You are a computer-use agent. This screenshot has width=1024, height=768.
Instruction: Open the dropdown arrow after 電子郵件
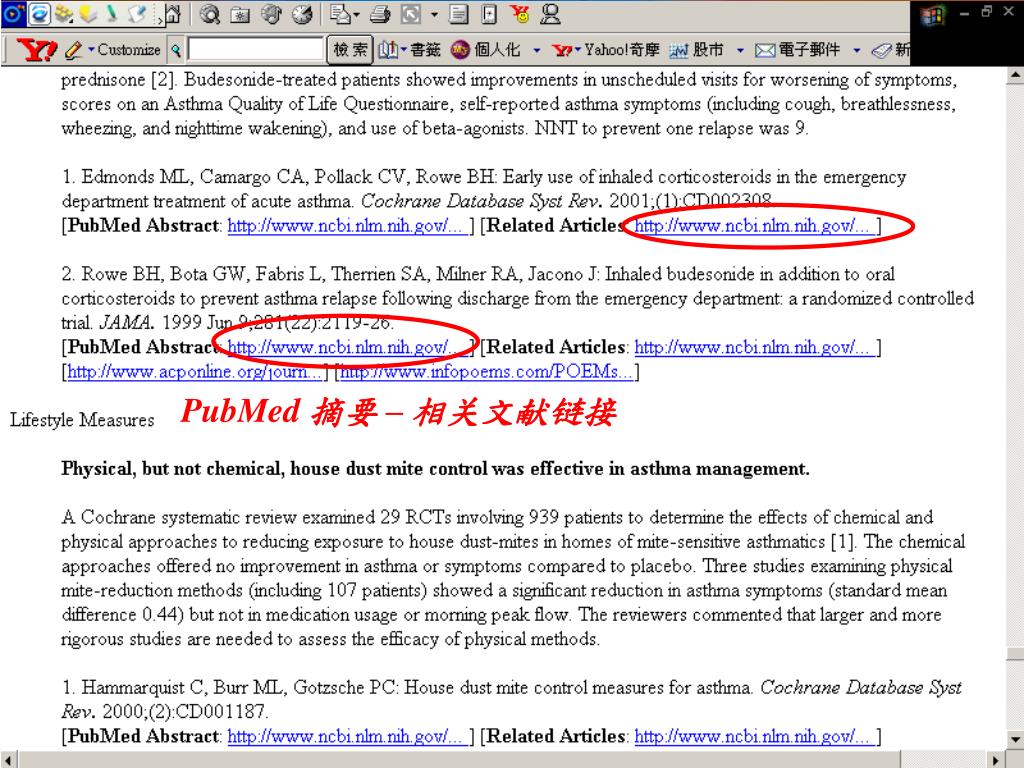pyautogui.click(x=857, y=50)
